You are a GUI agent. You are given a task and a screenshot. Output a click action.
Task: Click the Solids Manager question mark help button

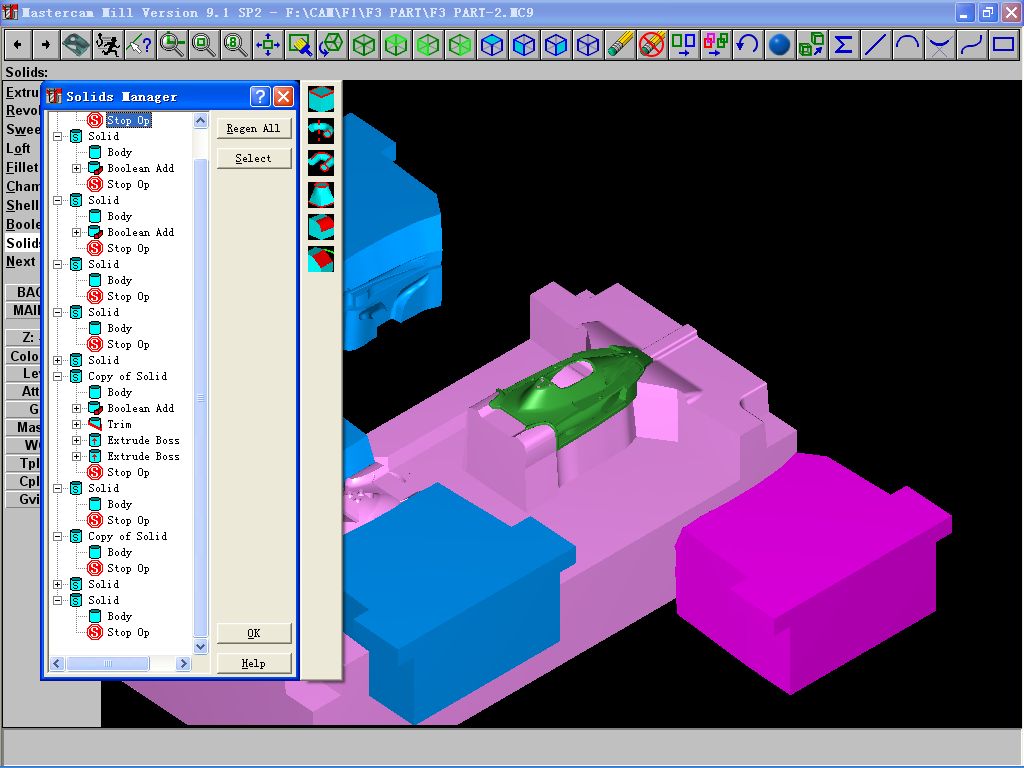(x=260, y=97)
